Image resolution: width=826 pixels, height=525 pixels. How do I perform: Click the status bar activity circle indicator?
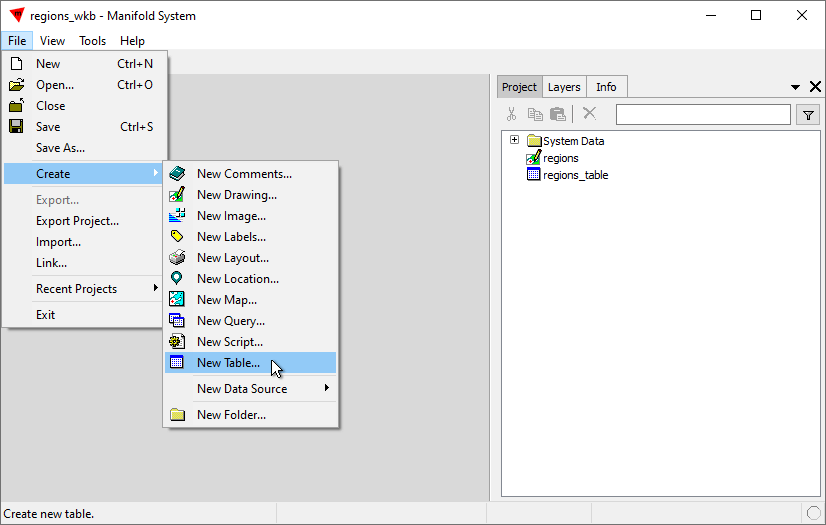(814, 513)
